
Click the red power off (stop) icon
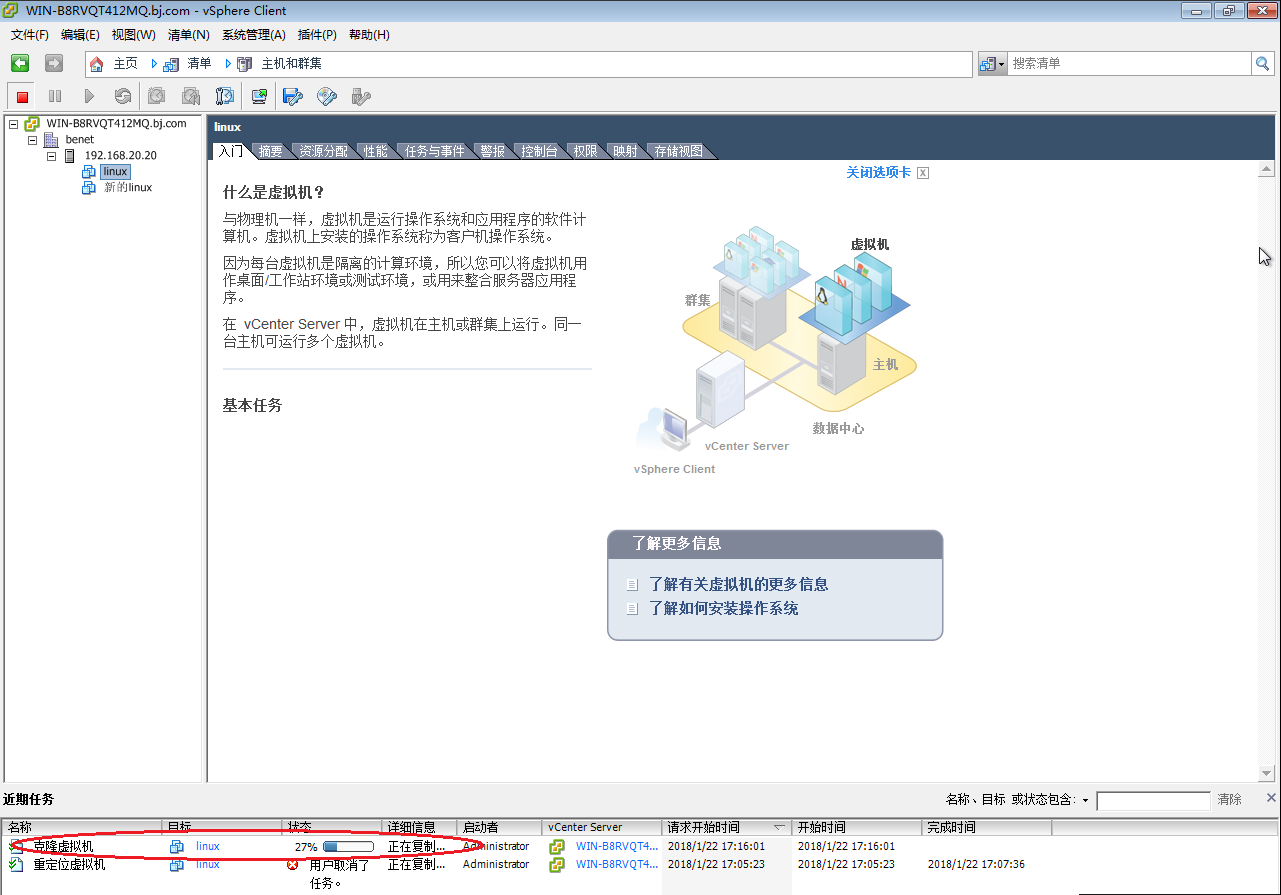[x=22, y=96]
